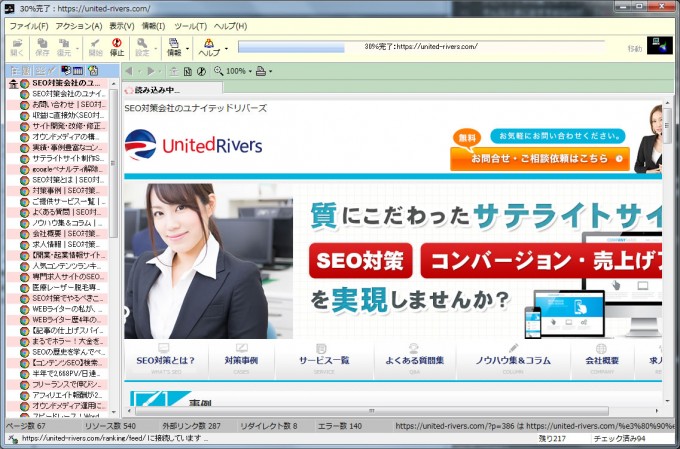Open the 表示(V) menu
Viewport: 680px width, 449px height.
121,26
